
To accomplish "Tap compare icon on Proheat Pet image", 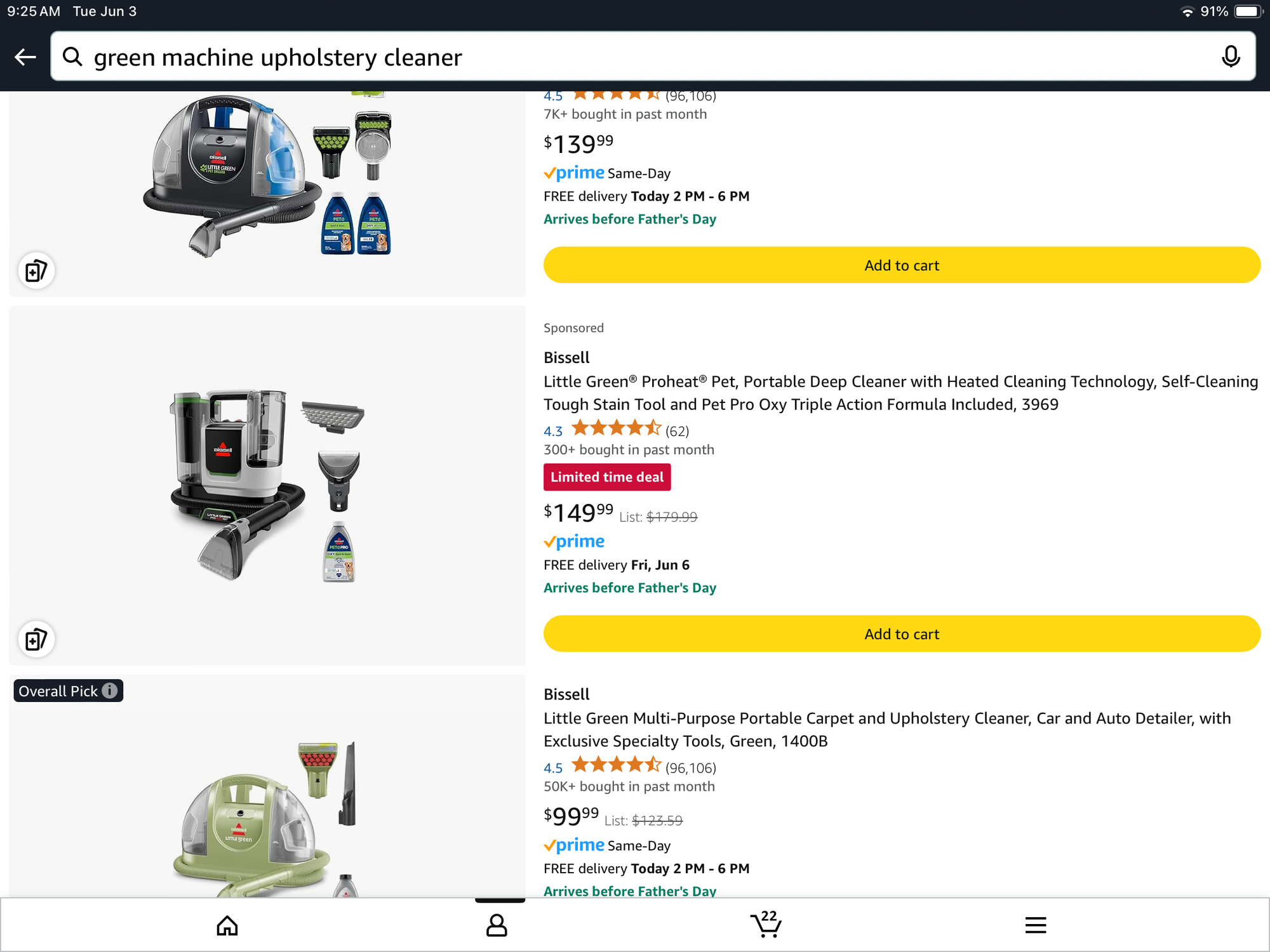I will (36, 639).
